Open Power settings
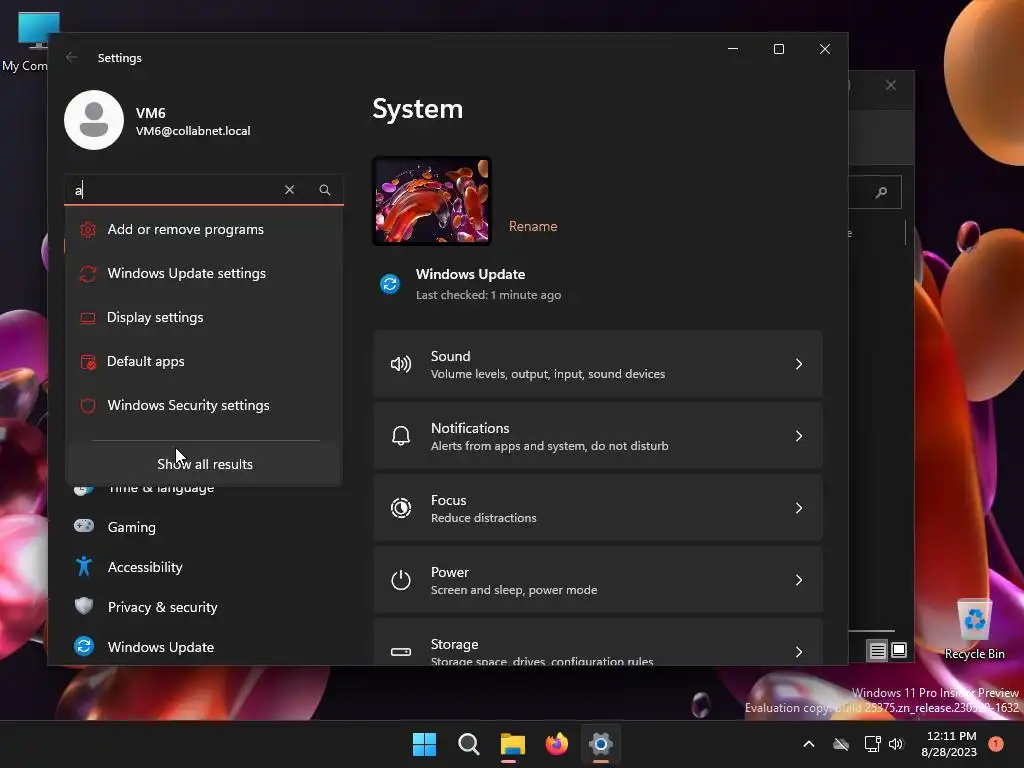Viewport: 1024px width, 768px height. (x=598, y=580)
